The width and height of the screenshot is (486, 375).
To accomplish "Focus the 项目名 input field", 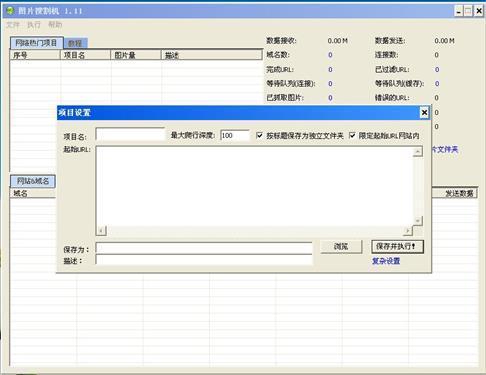I will point(130,135).
